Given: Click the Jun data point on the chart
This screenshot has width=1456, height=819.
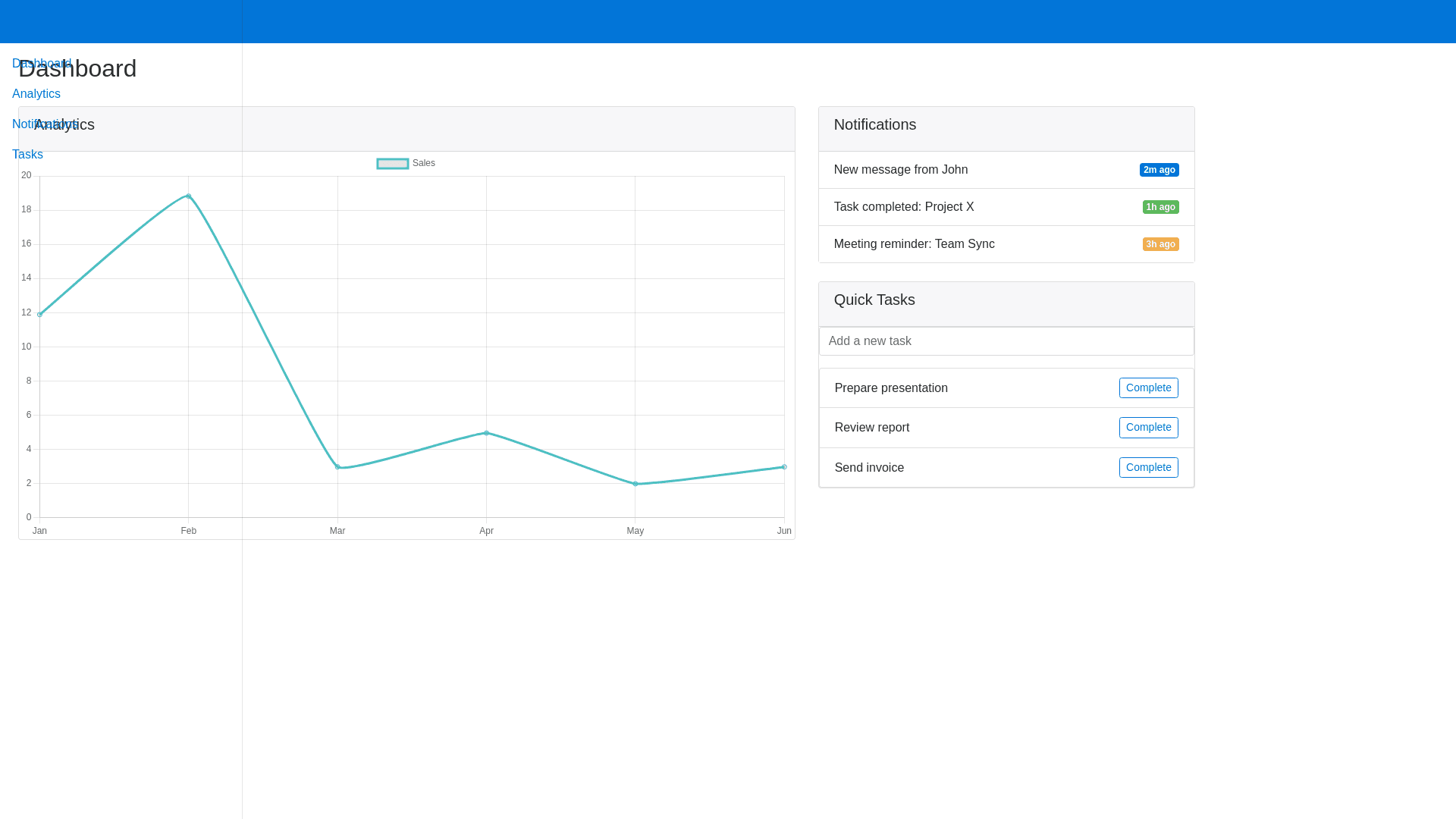Looking at the screenshot, I should pyautogui.click(x=784, y=467).
